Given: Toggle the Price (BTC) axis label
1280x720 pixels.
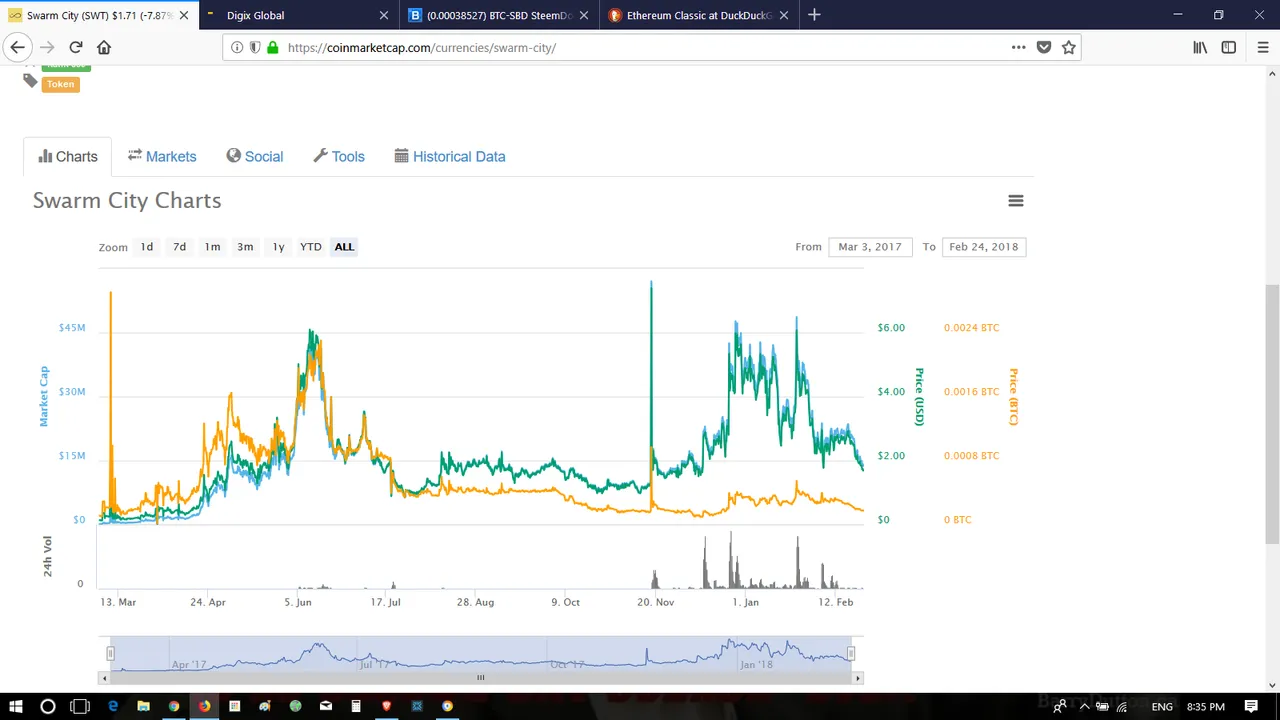Looking at the screenshot, I should tap(1013, 397).
